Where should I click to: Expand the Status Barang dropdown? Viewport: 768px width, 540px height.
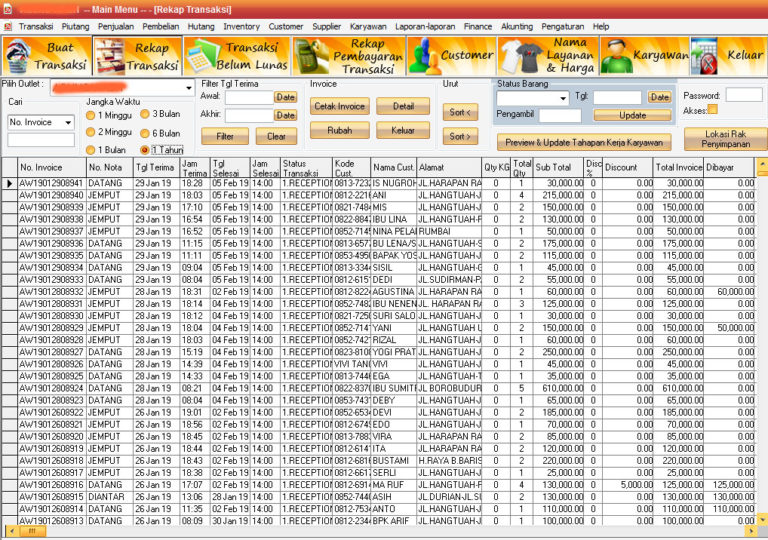563,98
